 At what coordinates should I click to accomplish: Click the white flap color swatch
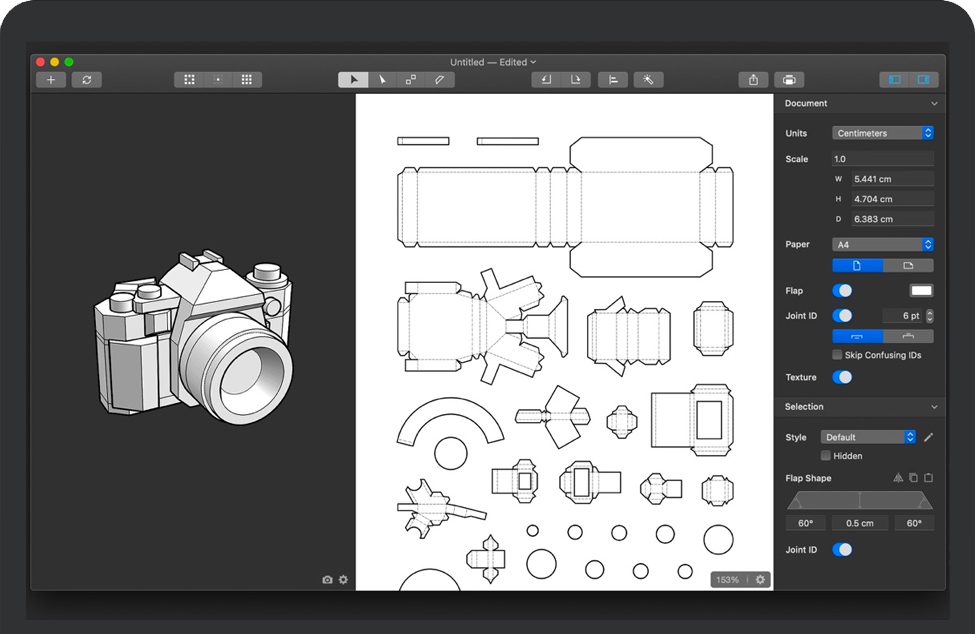pos(920,291)
